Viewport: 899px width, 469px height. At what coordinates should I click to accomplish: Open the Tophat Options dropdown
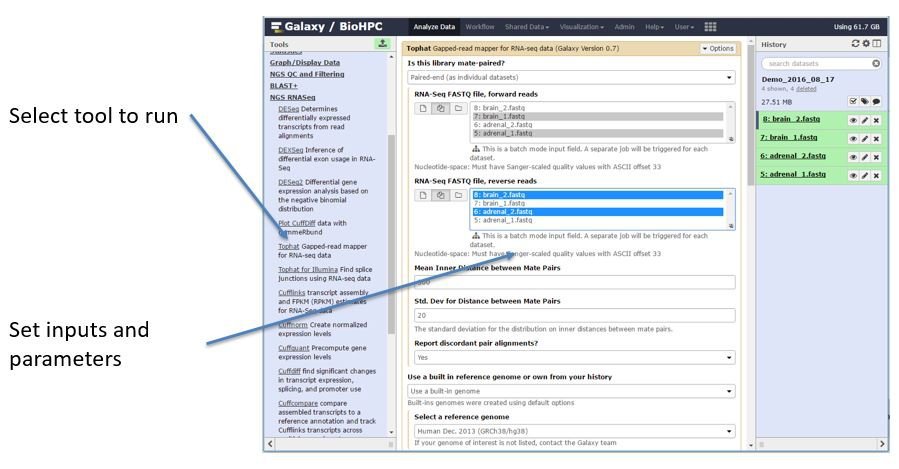(x=718, y=49)
